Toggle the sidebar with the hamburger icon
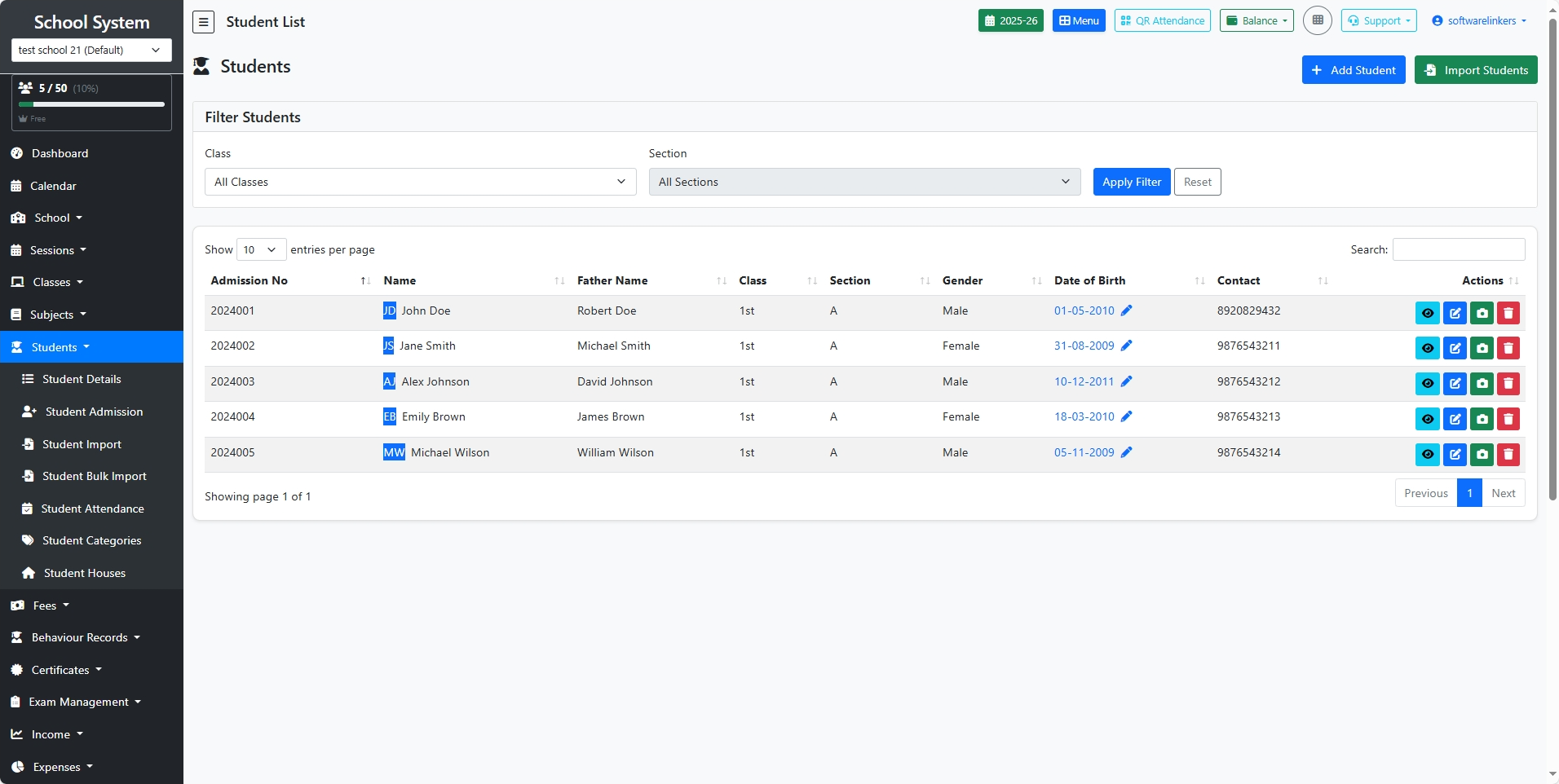This screenshot has width=1559, height=784. click(204, 22)
